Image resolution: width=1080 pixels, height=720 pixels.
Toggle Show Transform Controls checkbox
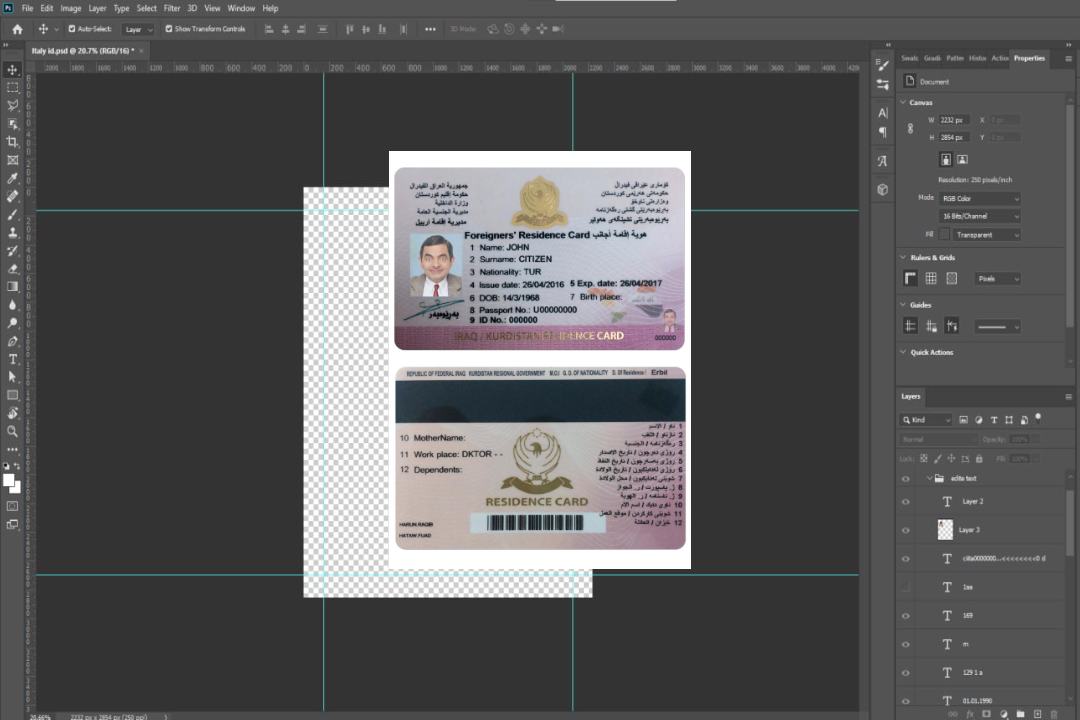[x=169, y=29]
